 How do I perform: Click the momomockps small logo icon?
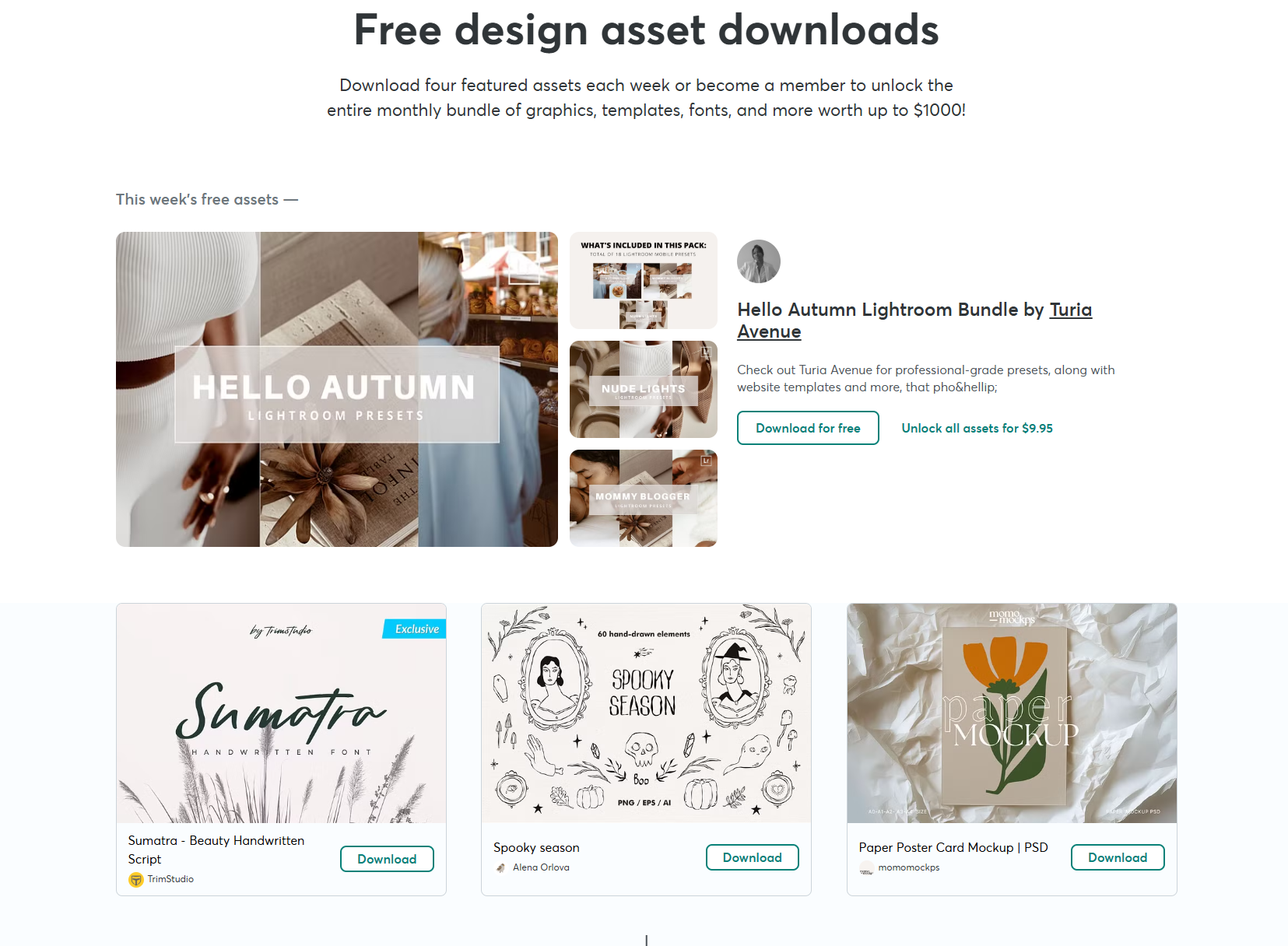coord(866,868)
